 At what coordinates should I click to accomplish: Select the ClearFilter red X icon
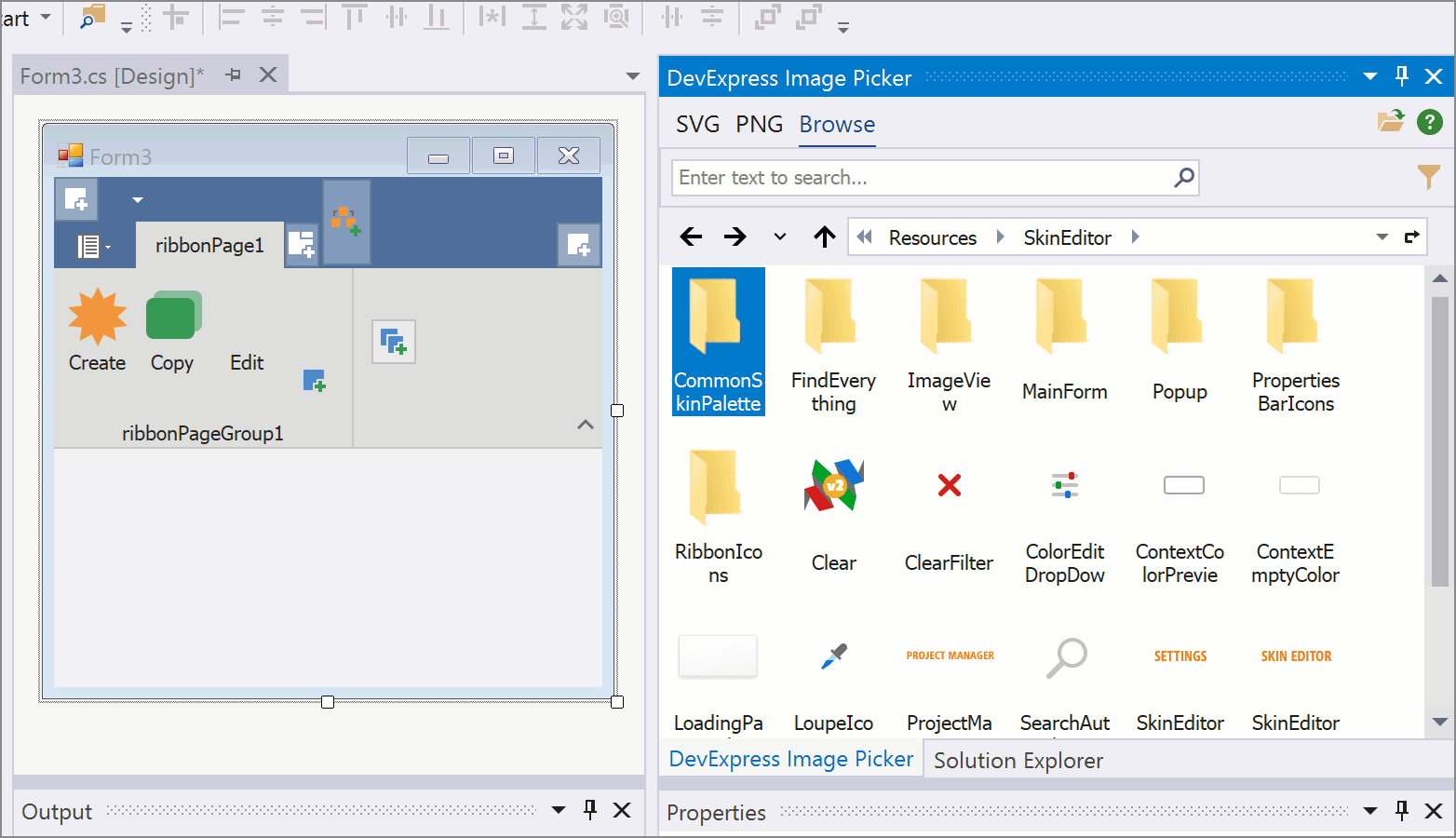949,485
